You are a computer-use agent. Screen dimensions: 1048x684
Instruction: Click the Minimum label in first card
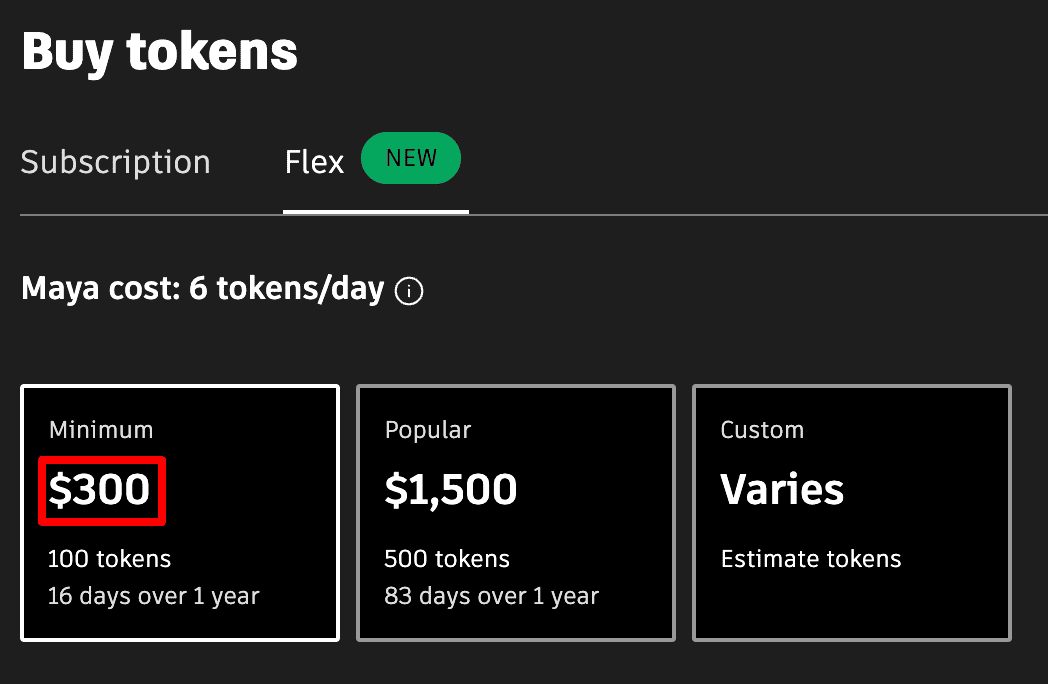(x=101, y=430)
